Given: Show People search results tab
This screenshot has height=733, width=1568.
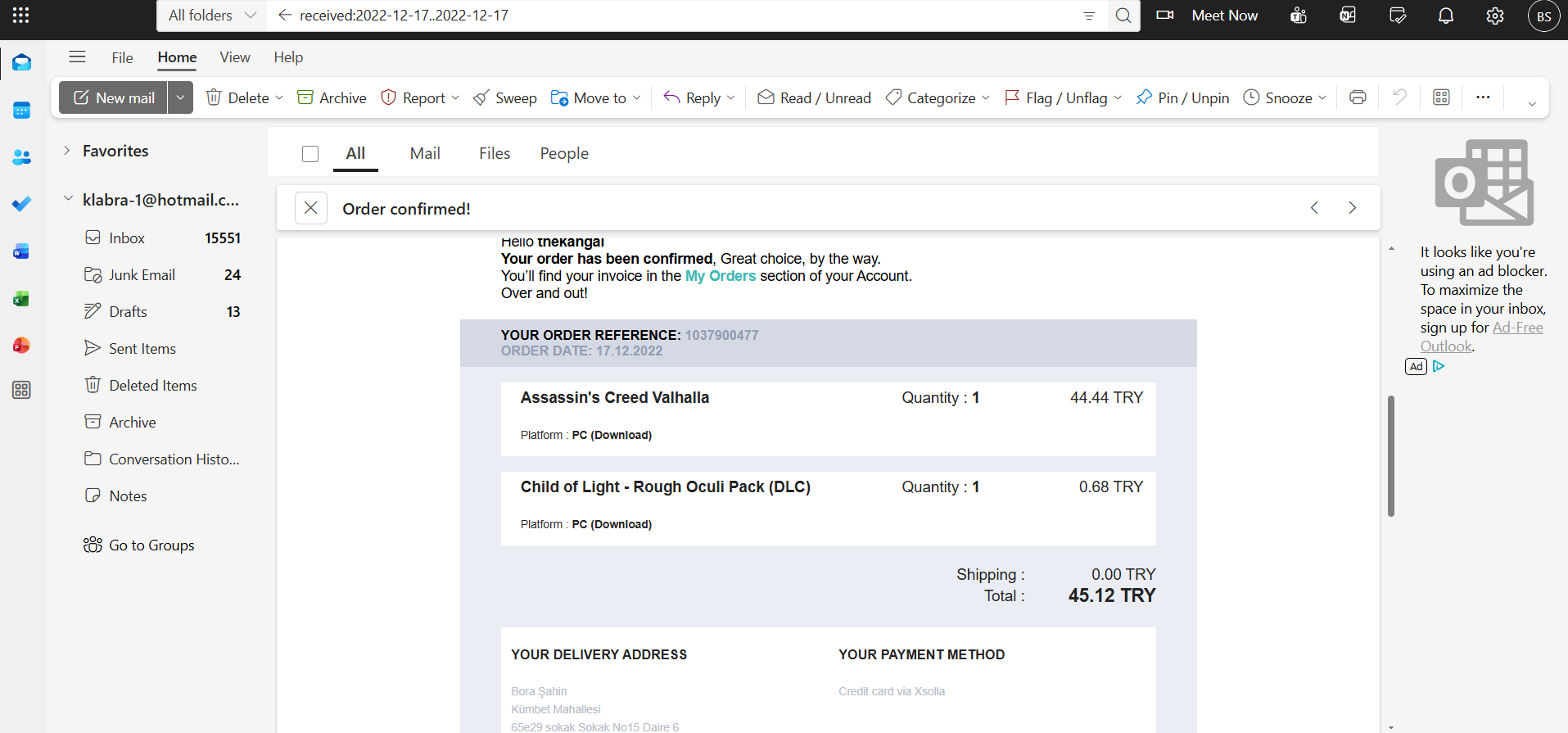Looking at the screenshot, I should coord(564,153).
